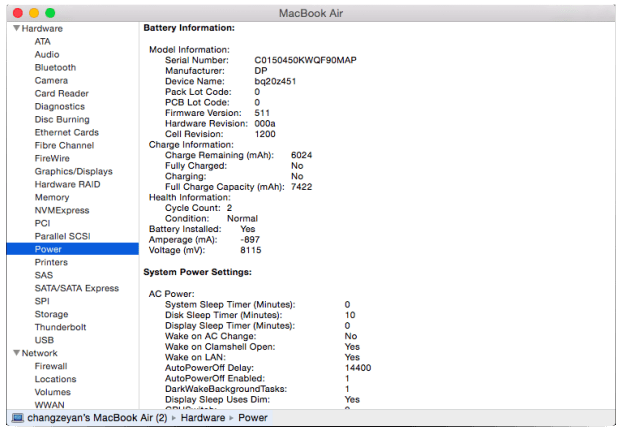The width and height of the screenshot is (622, 433).
Task: Click the Hardware Revision value 000a
Action: click(x=265, y=123)
